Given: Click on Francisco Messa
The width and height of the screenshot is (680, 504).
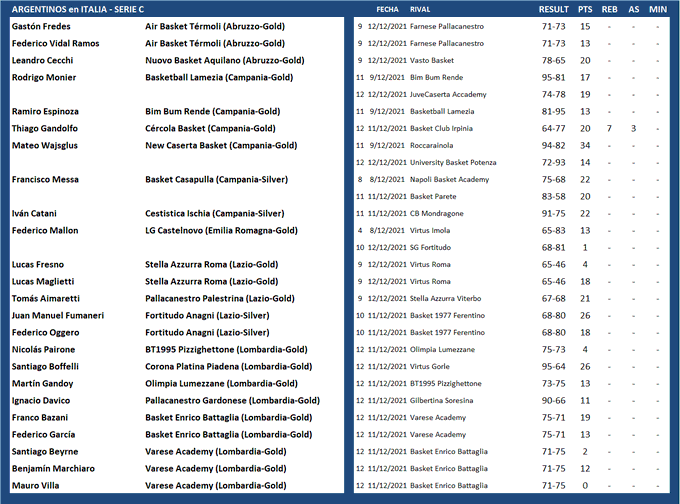Looking at the screenshot, I should pos(45,180).
